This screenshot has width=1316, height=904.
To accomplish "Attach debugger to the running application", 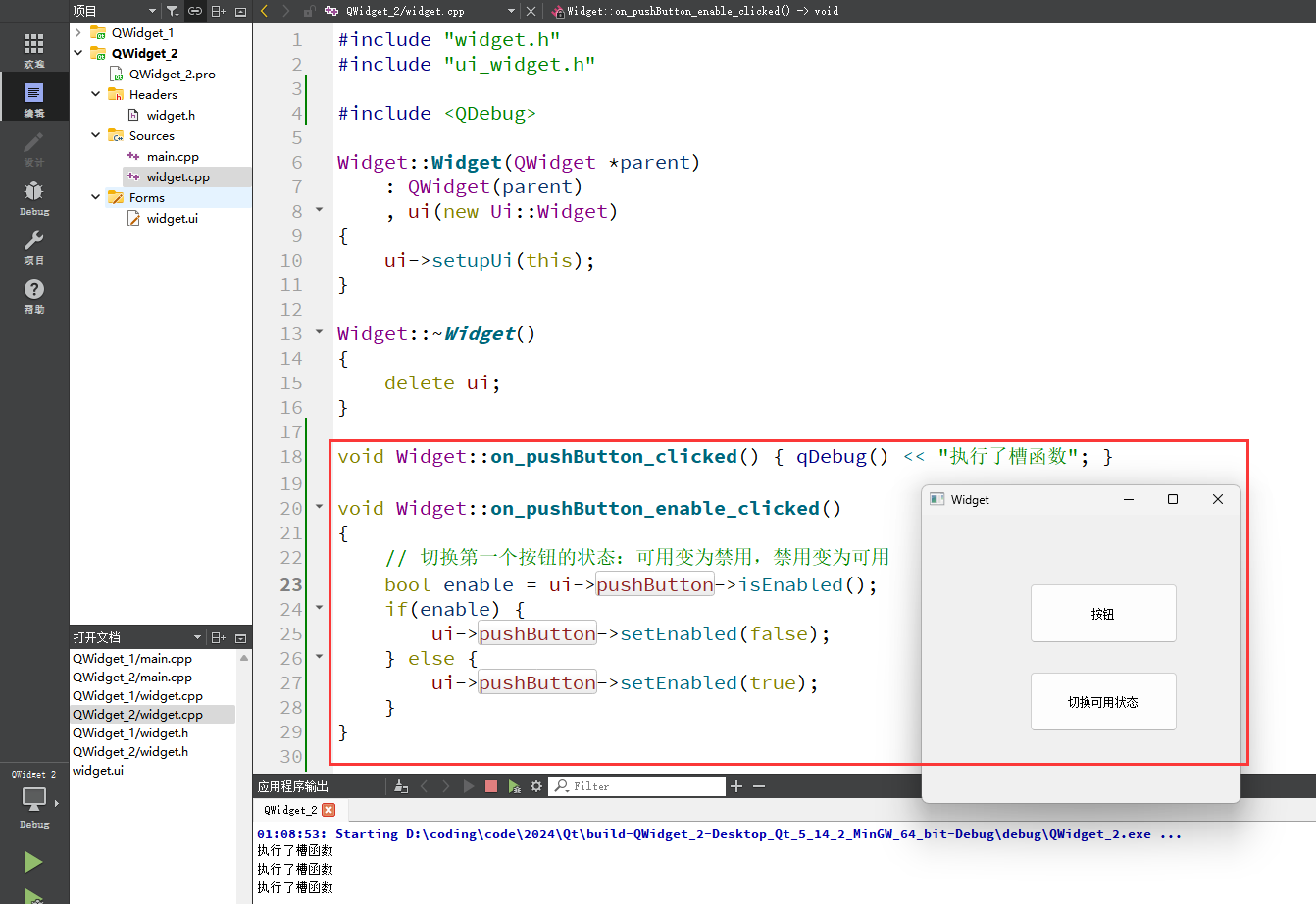I will [514, 786].
